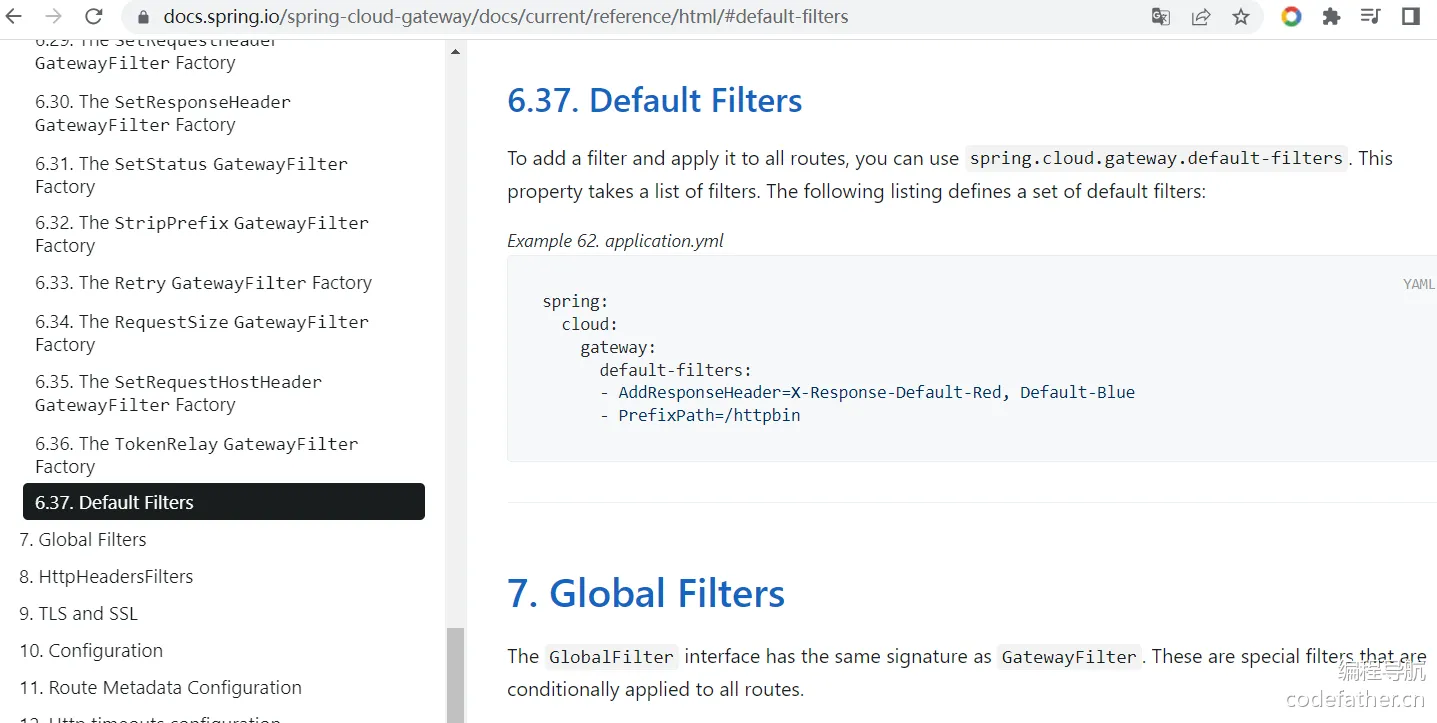This screenshot has height=723, width=1437.
Task: Jump to 10. Configuration section
Action: [x=91, y=651]
